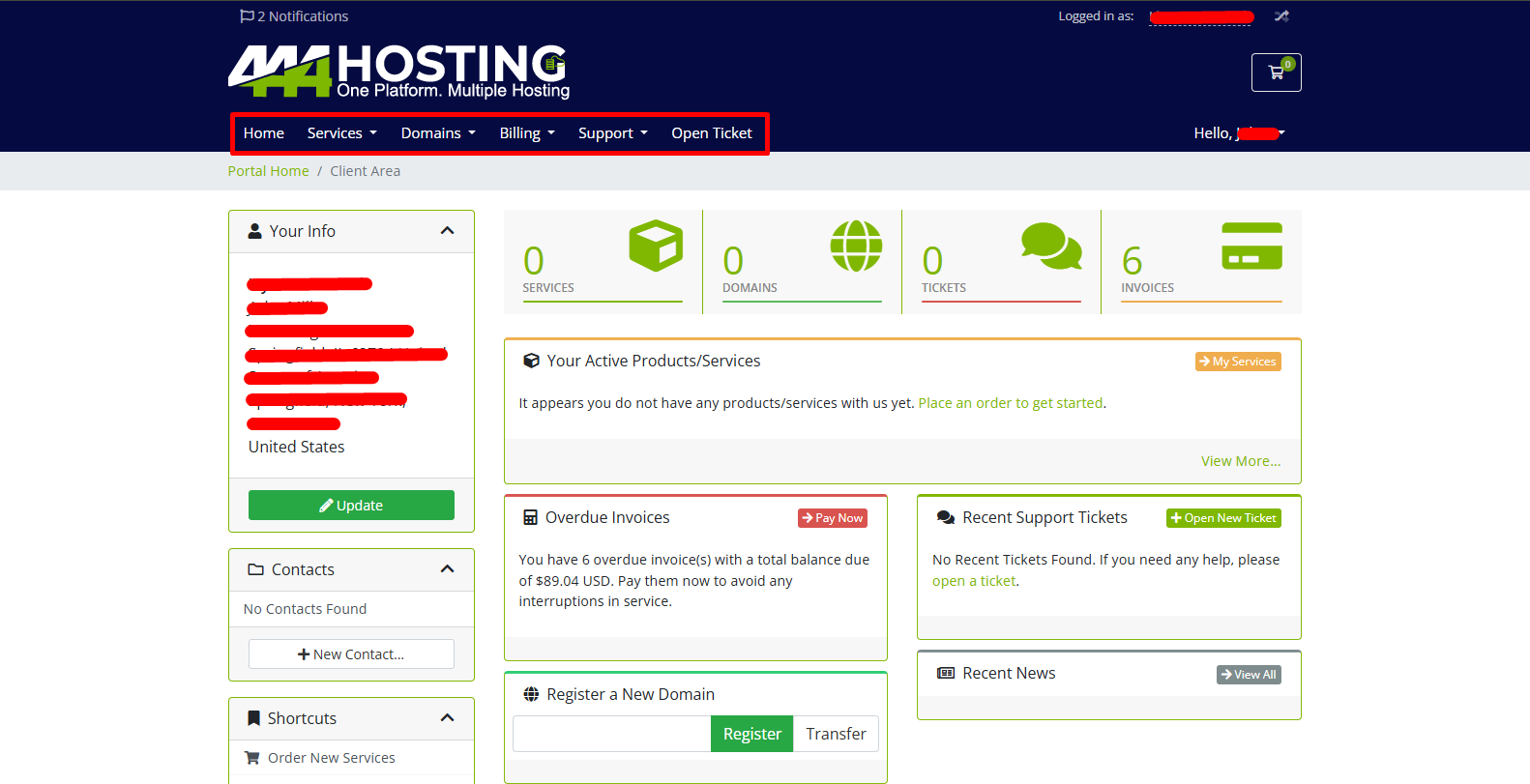Click the domain name input field
Image resolution: width=1530 pixels, height=784 pixels.
[x=611, y=734]
